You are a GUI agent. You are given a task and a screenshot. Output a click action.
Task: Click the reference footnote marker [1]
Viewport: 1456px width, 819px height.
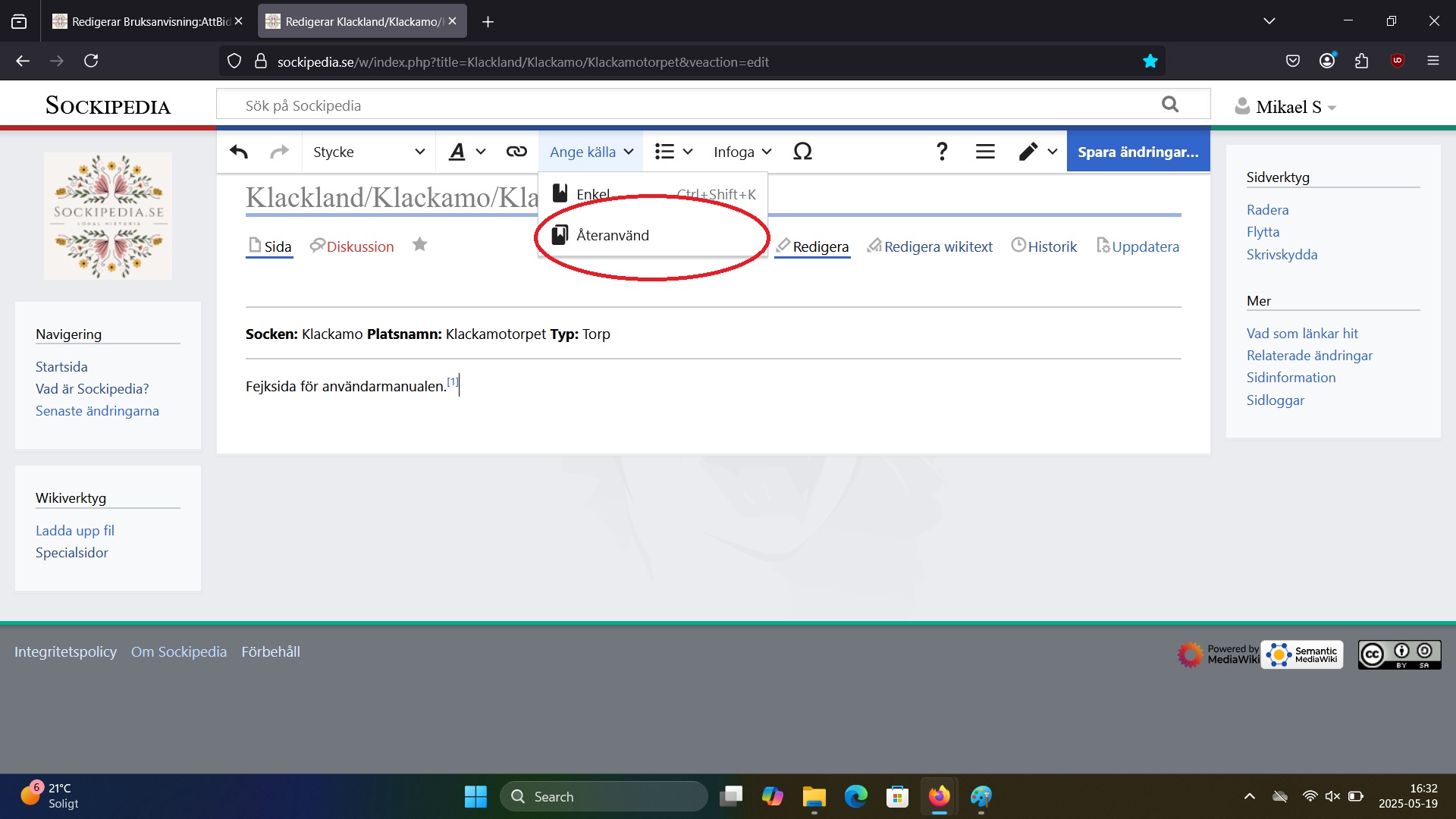click(453, 381)
